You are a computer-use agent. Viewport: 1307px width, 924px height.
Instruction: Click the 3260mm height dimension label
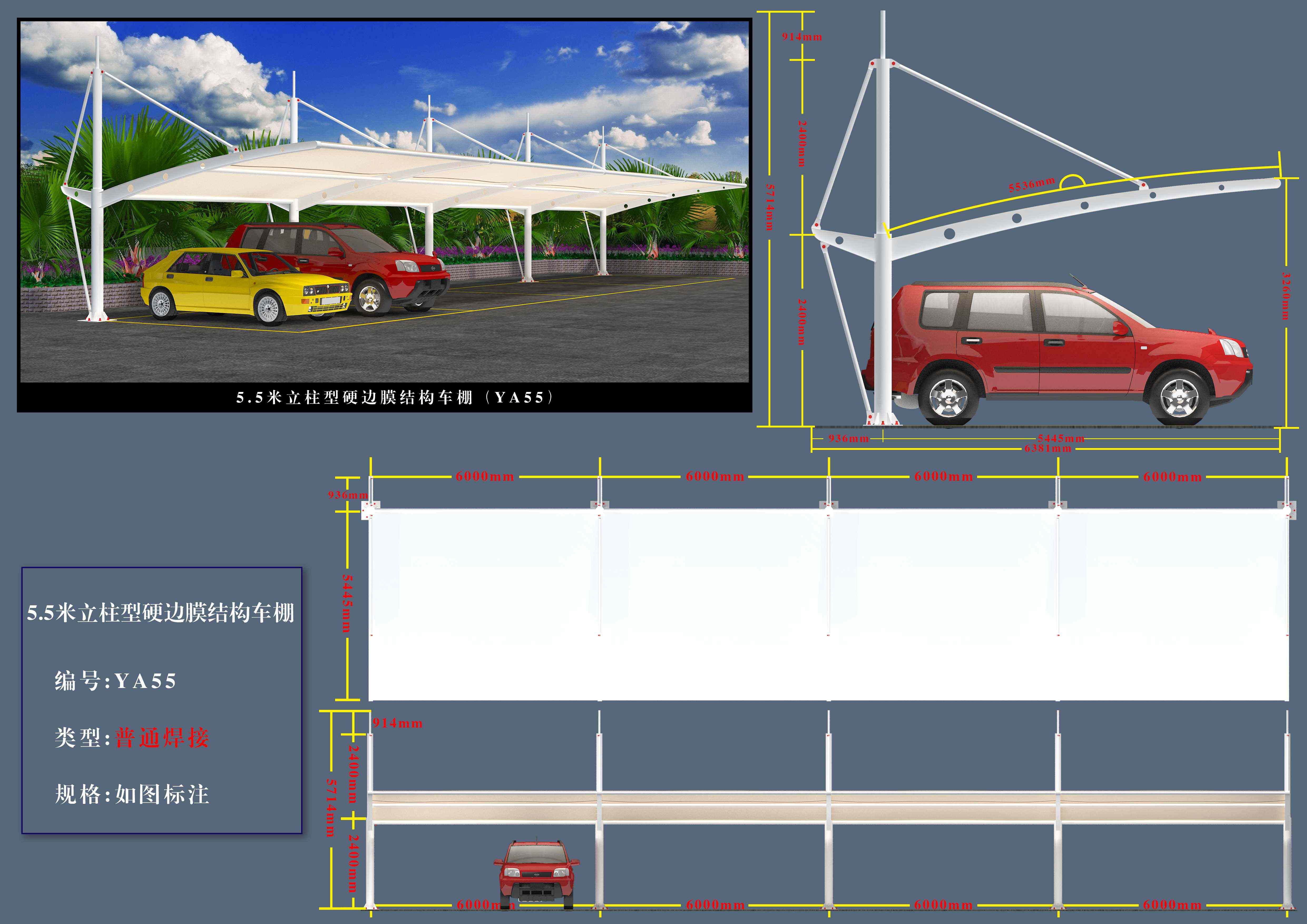1286,296
